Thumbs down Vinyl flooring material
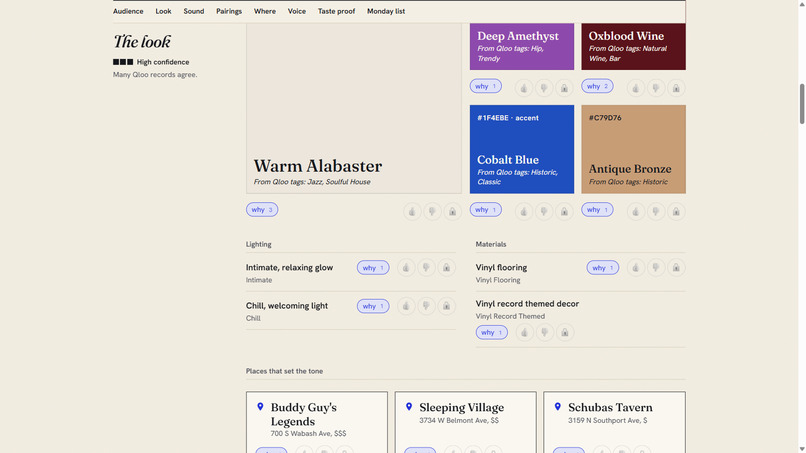 tap(656, 267)
